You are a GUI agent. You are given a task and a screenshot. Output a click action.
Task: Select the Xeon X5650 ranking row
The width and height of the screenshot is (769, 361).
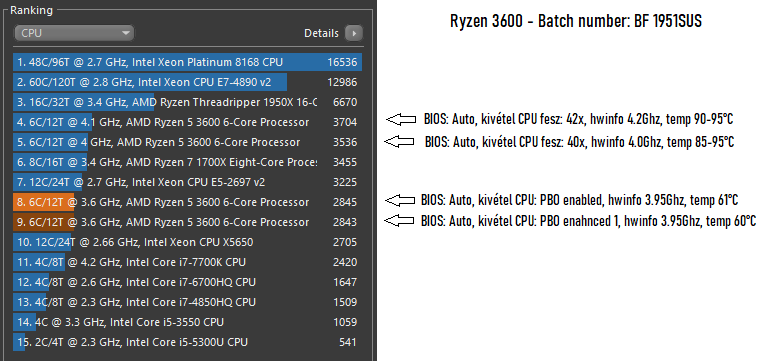188,242
